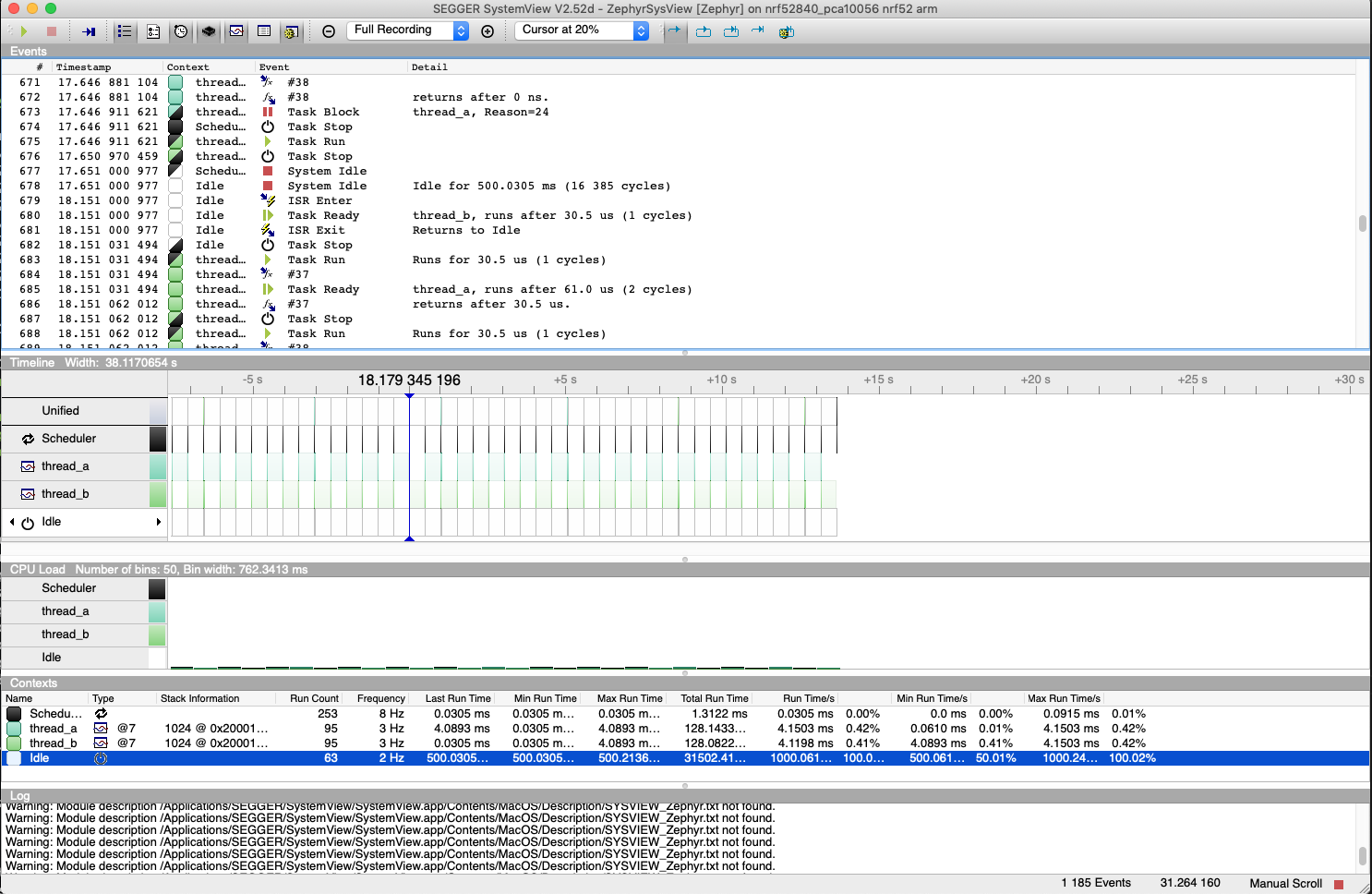This screenshot has height=894, width=1372.
Task: Toggle the Events list view icon
Action: pos(125,31)
